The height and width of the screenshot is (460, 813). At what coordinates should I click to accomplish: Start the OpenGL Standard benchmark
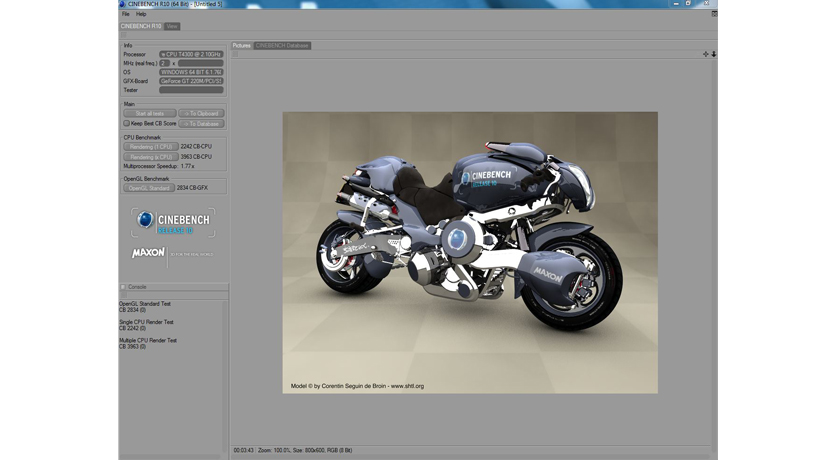point(149,188)
